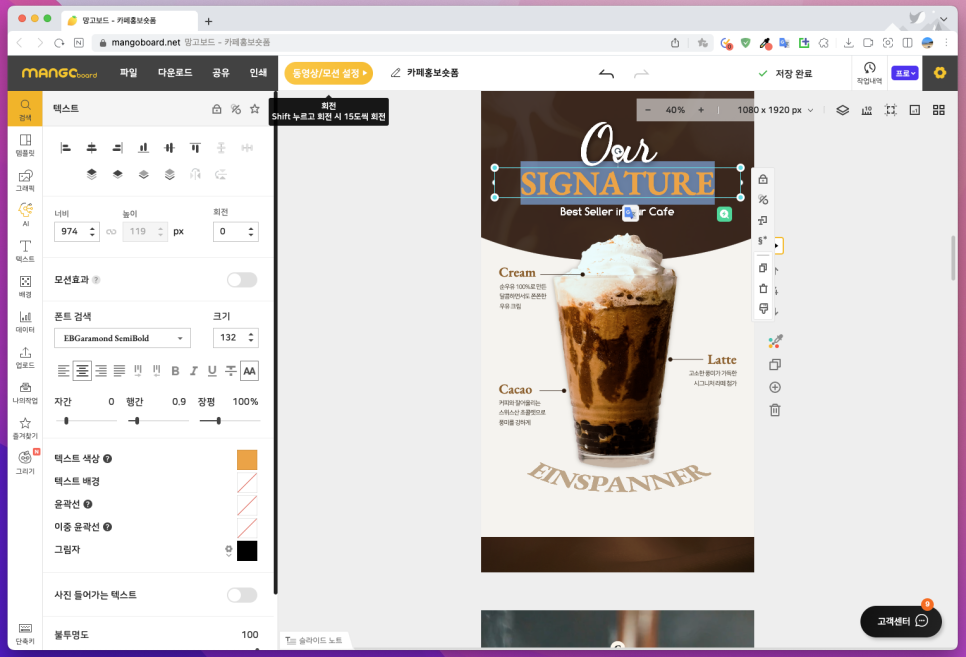The height and width of the screenshot is (657, 966).
Task: Click the undo arrow in top bar
Action: point(606,73)
